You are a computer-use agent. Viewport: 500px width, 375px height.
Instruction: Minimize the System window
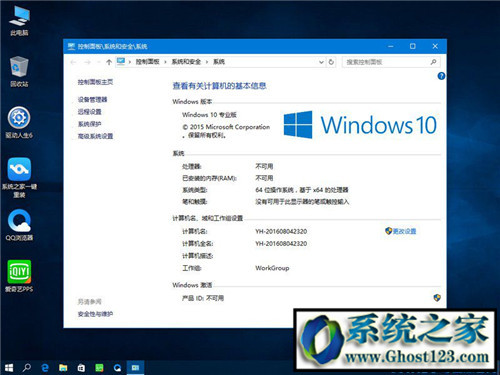(391, 46)
